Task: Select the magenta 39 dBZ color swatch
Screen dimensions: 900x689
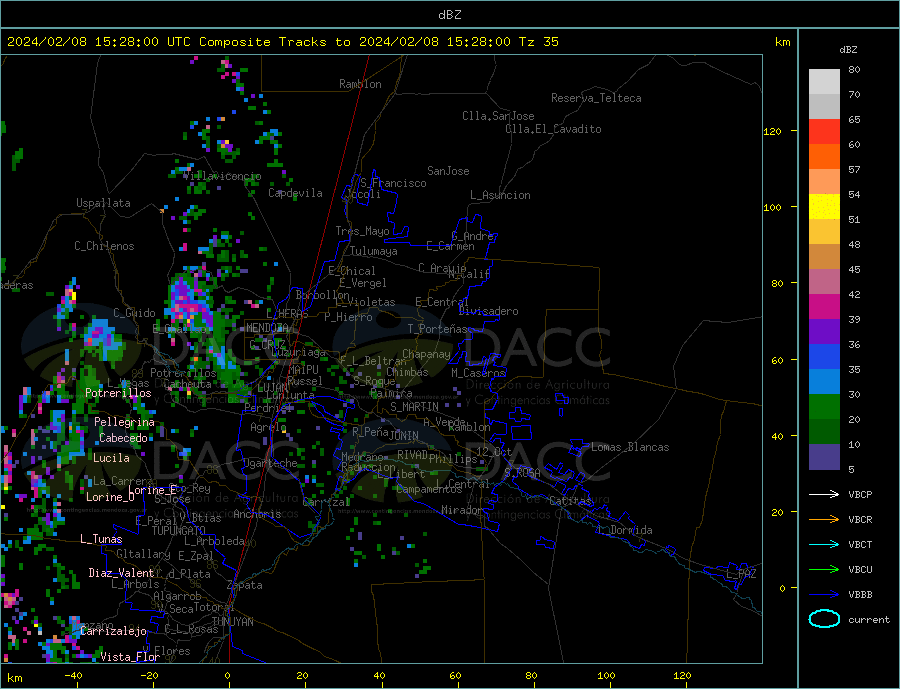Action: pyautogui.click(x=824, y=307)
